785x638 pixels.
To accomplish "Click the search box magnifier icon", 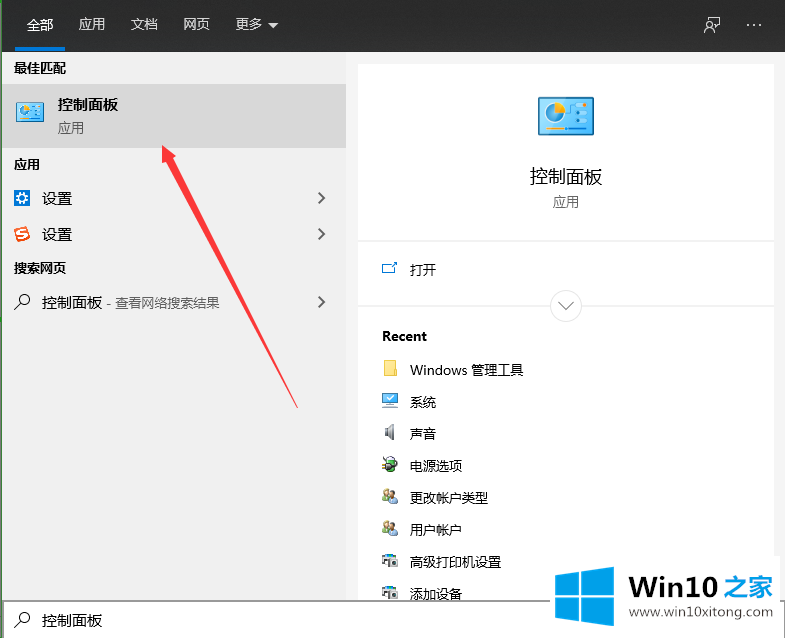I will (22, 620).
